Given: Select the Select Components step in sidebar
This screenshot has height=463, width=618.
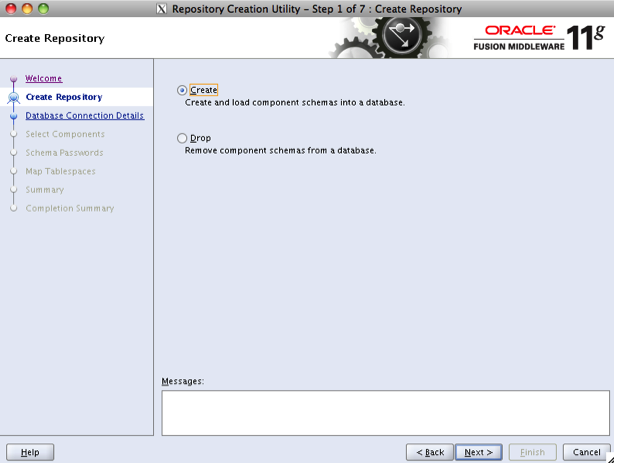Looking at the screenshot, I should pyautogui.click(x=64, y=134).
